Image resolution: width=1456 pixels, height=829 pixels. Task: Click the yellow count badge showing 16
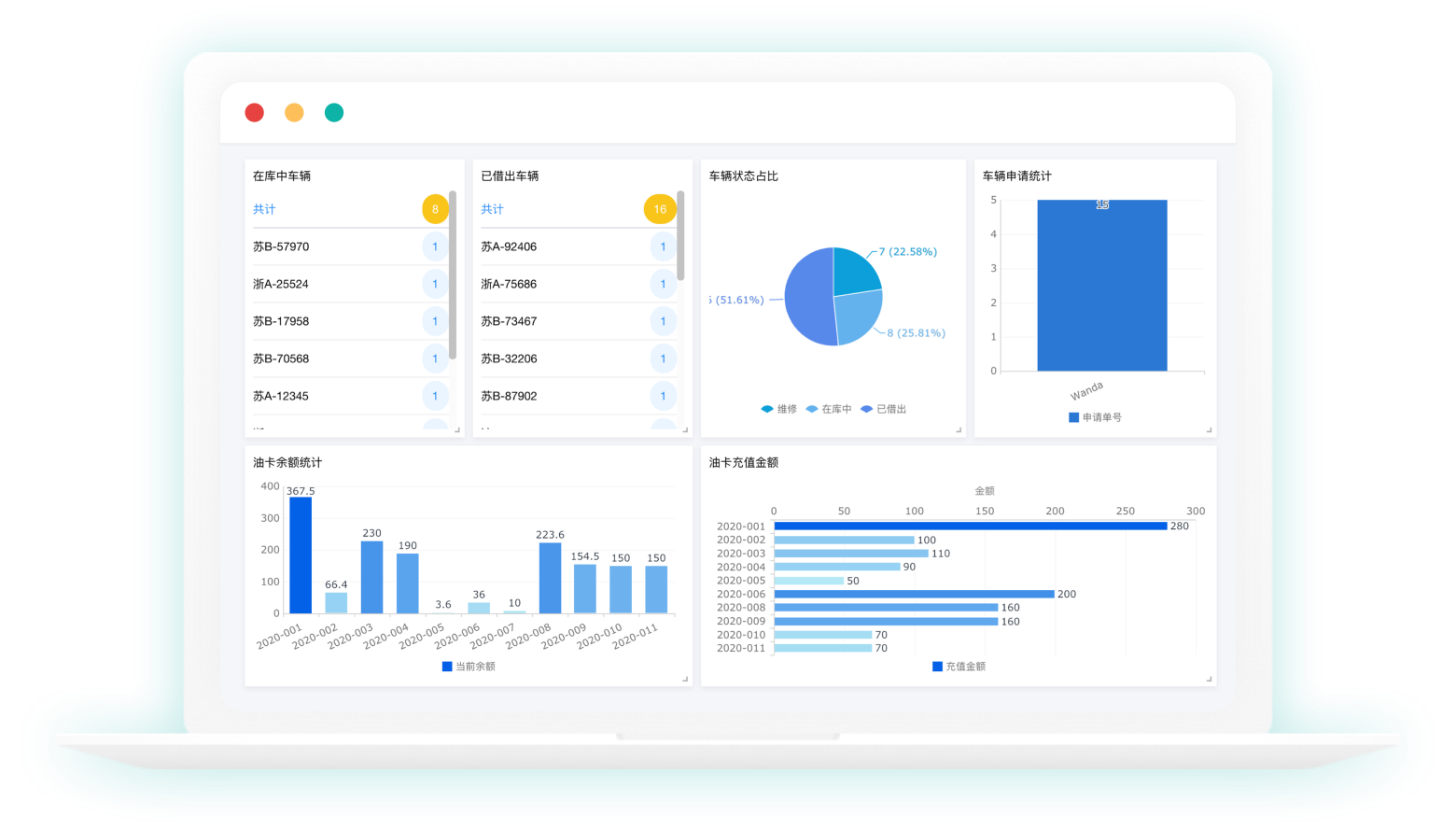[x=660, y=209]
